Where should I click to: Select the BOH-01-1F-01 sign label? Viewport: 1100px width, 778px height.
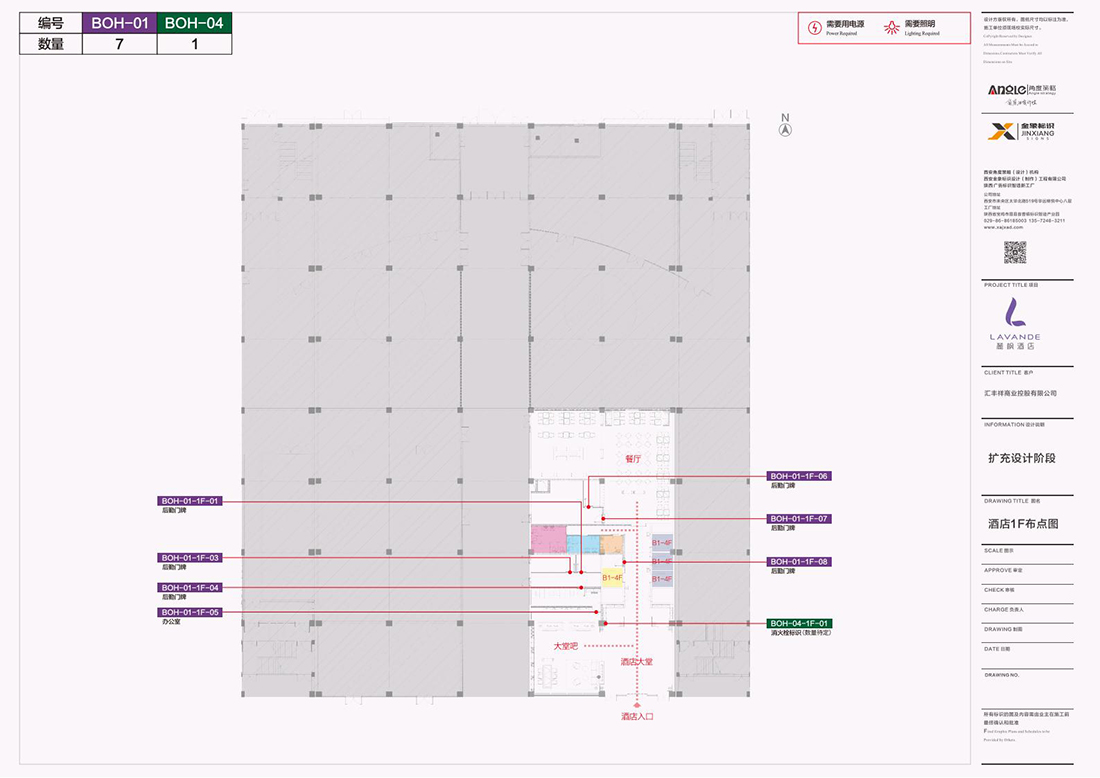tap(189, 500)
